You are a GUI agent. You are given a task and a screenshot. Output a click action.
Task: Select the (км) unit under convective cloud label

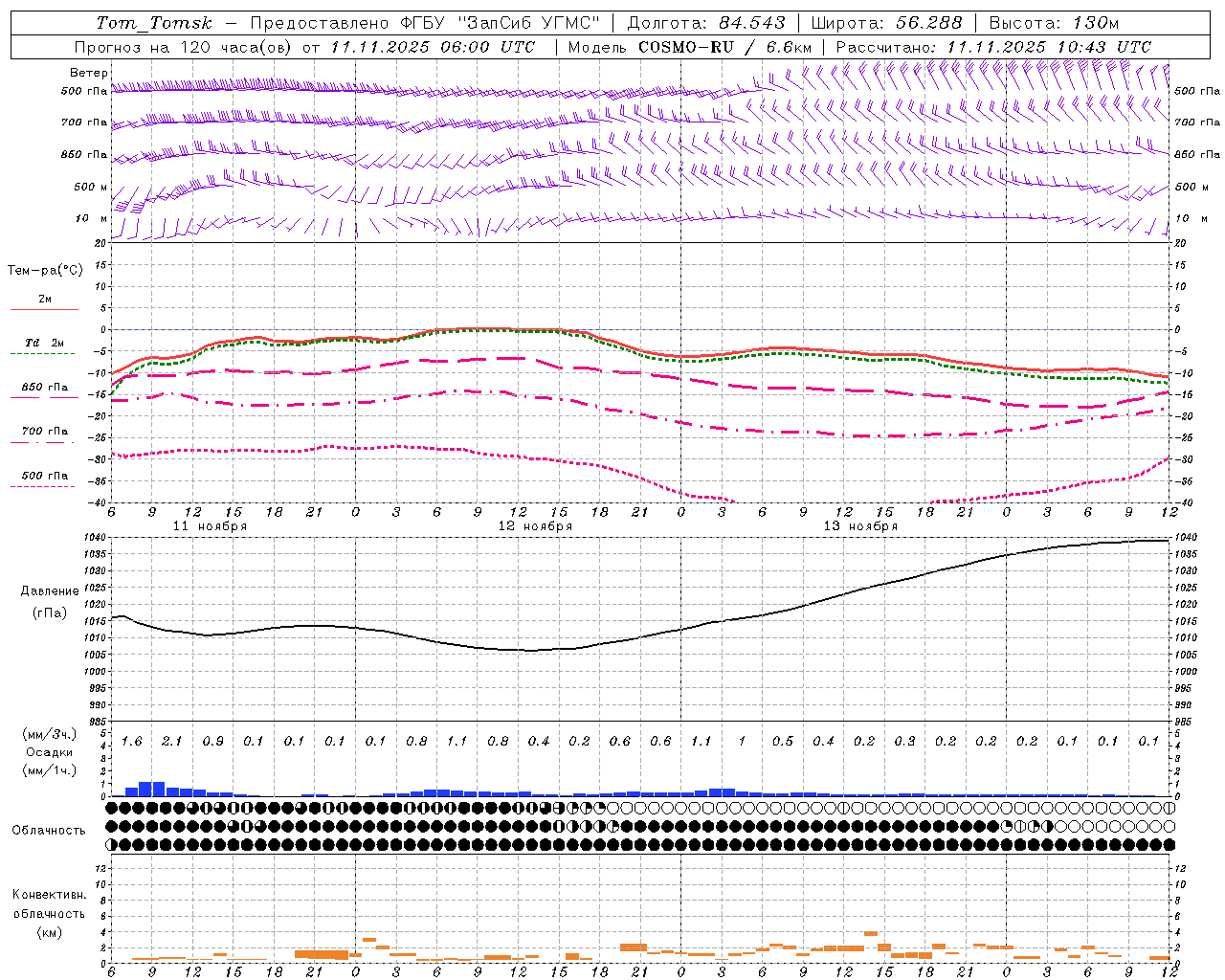tap(49, 933)
